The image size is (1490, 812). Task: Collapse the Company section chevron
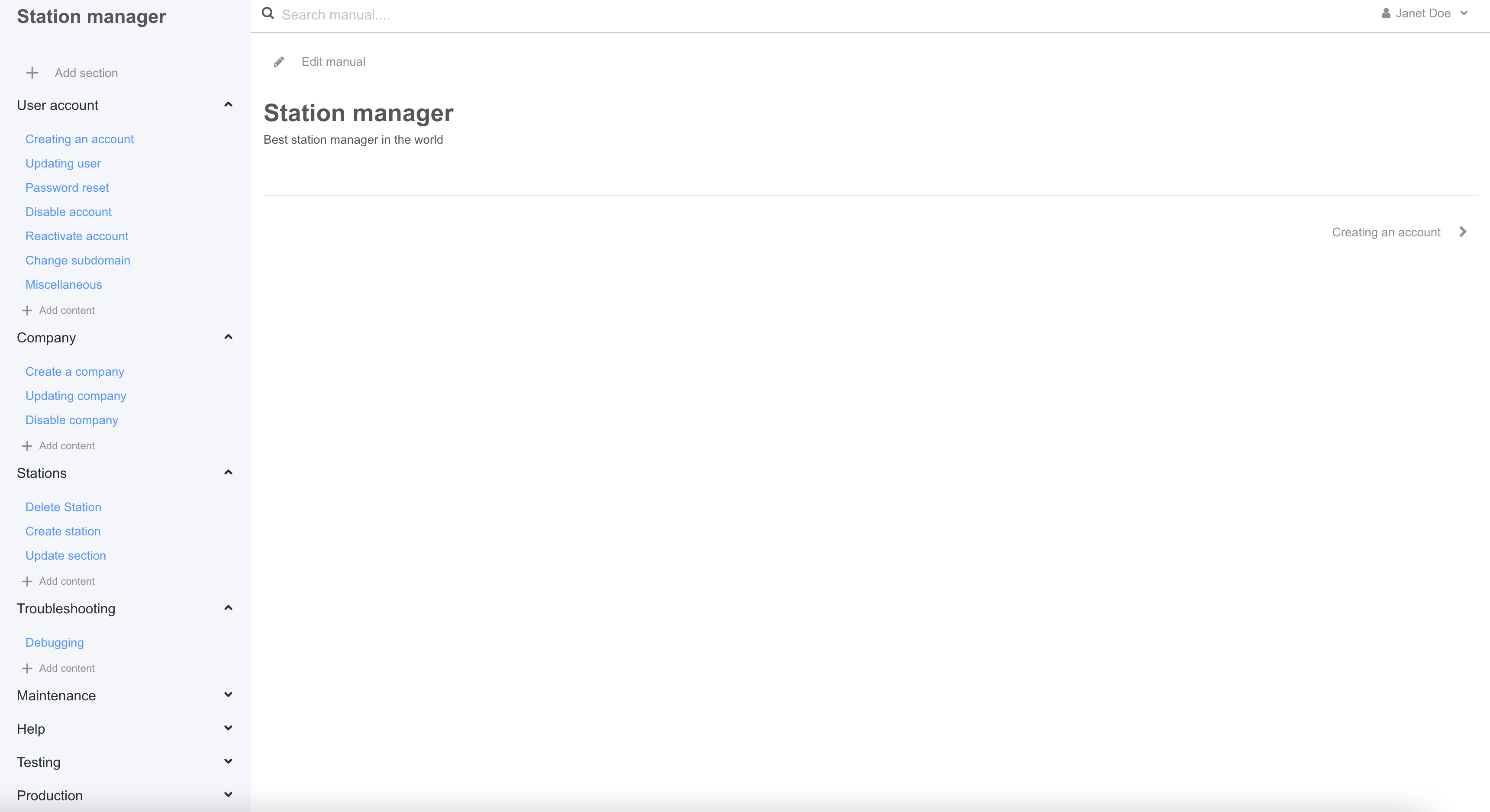(228, 337)
